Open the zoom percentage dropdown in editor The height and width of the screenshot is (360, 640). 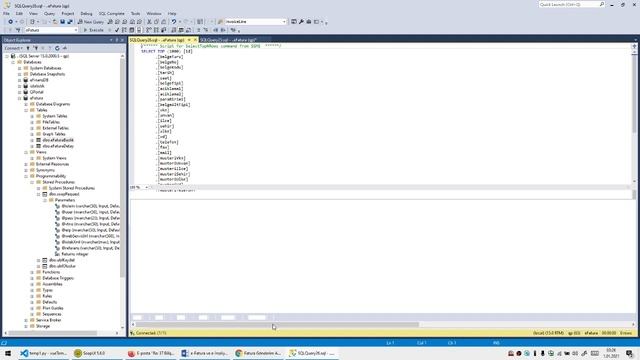coord(147,187)
